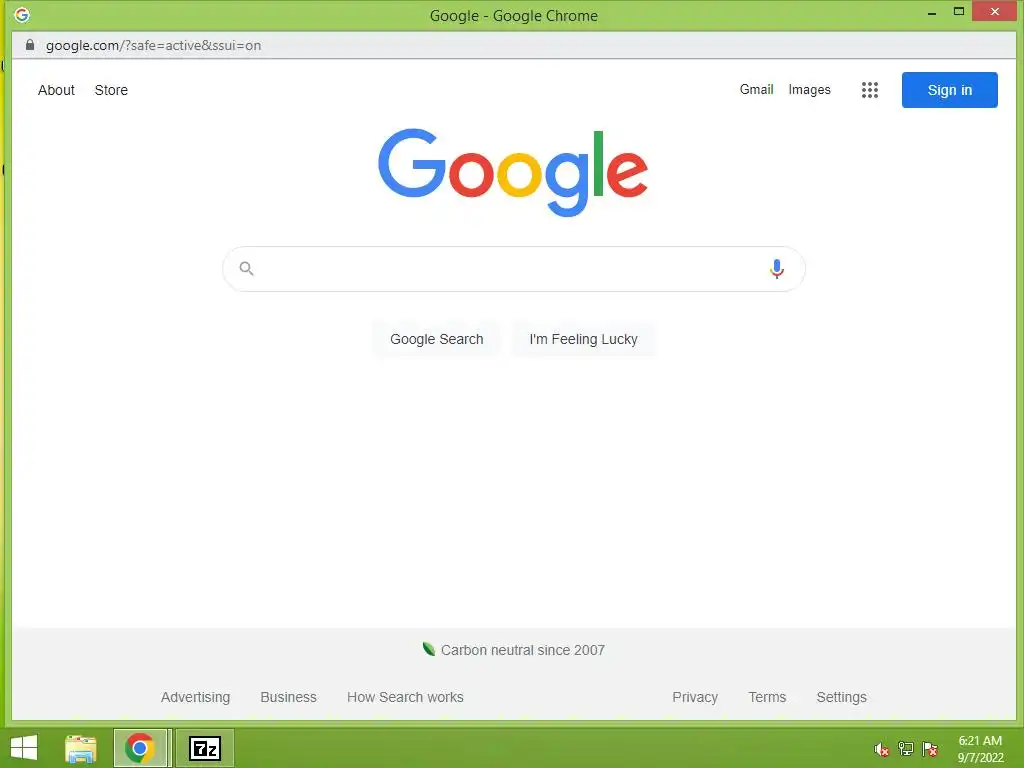Click the I'm Feeling Lucky button
This screenshot has height=768, width=1024.
583,339
